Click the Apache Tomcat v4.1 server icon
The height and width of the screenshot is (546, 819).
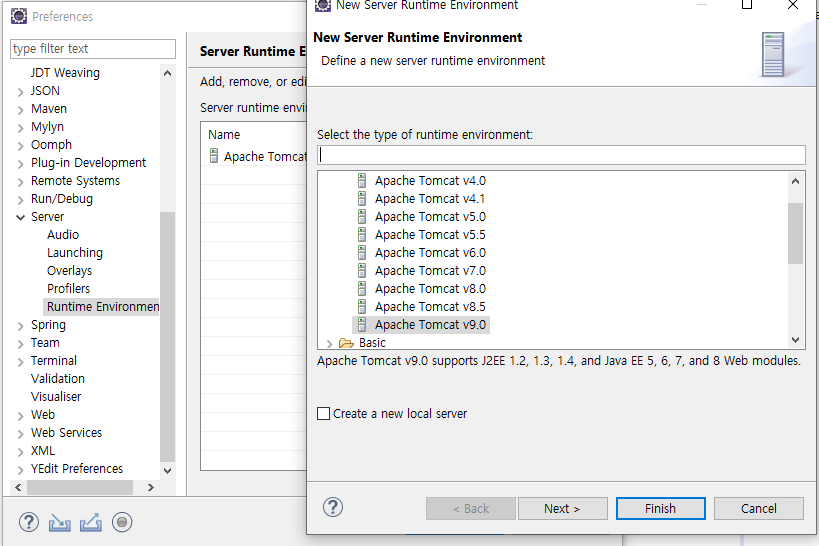(x=361, y=199)
